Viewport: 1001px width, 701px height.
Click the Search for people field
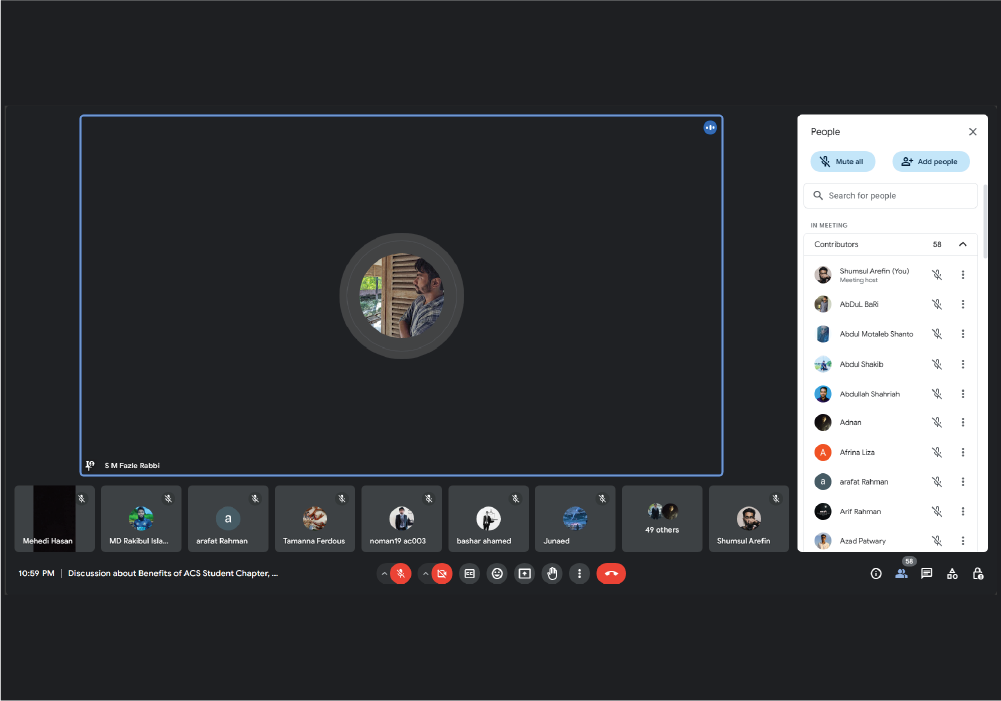click(x=890, y=196)
